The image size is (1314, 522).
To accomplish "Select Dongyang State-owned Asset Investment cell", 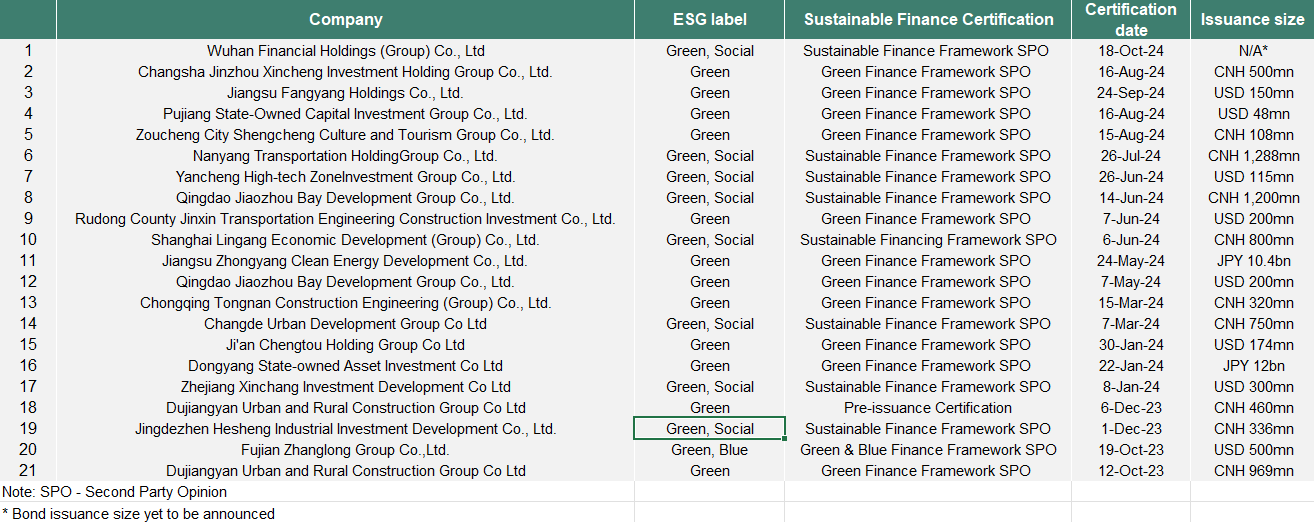I will [x=345, y=366].
